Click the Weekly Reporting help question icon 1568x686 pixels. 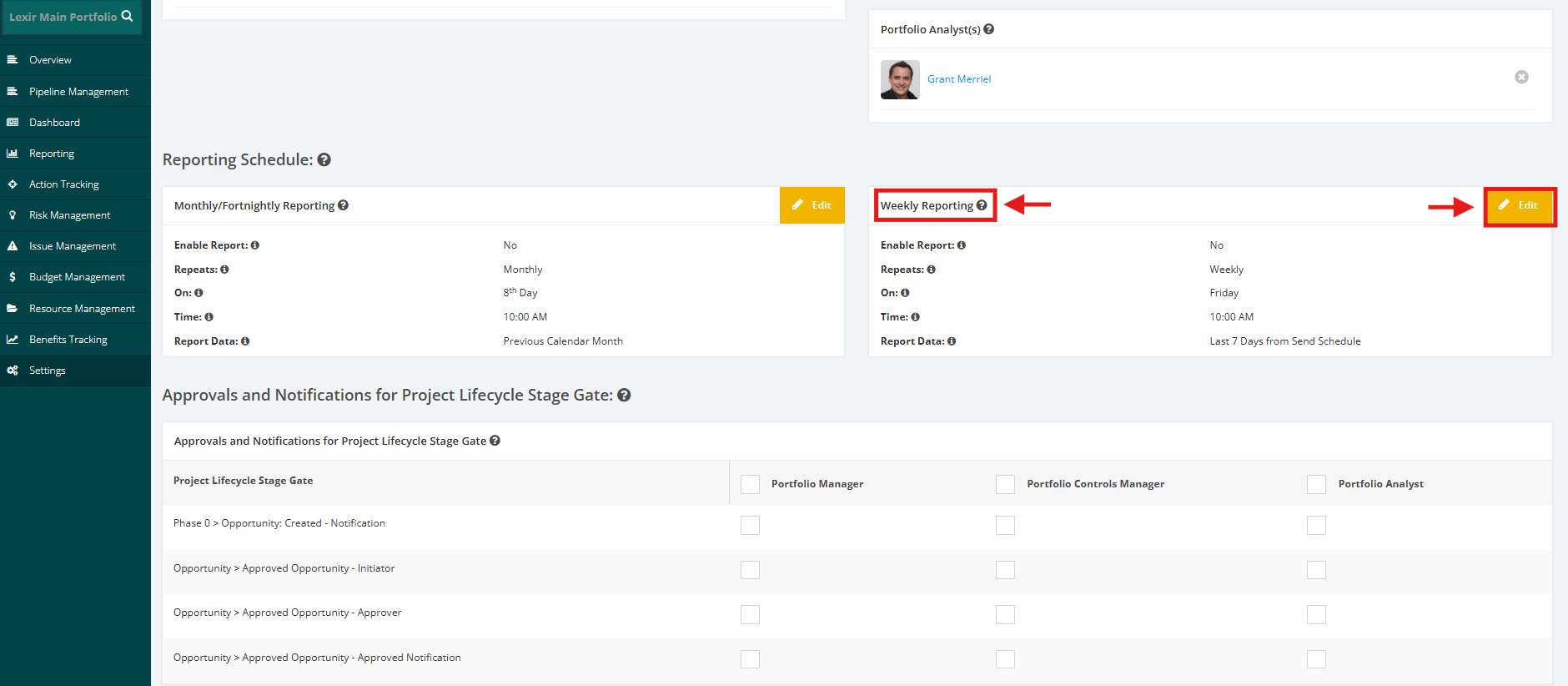(x=982, y=205)
